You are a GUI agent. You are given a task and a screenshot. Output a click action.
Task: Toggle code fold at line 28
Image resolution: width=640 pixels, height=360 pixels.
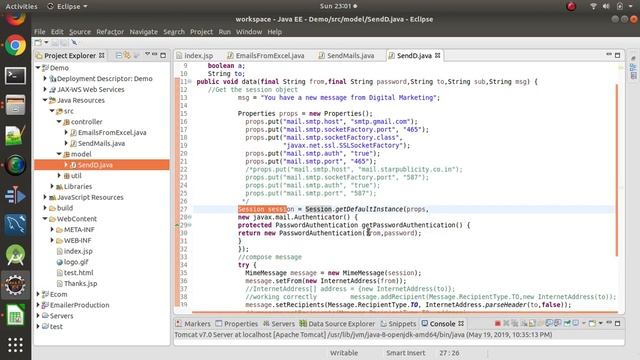(x=190, y=217)
